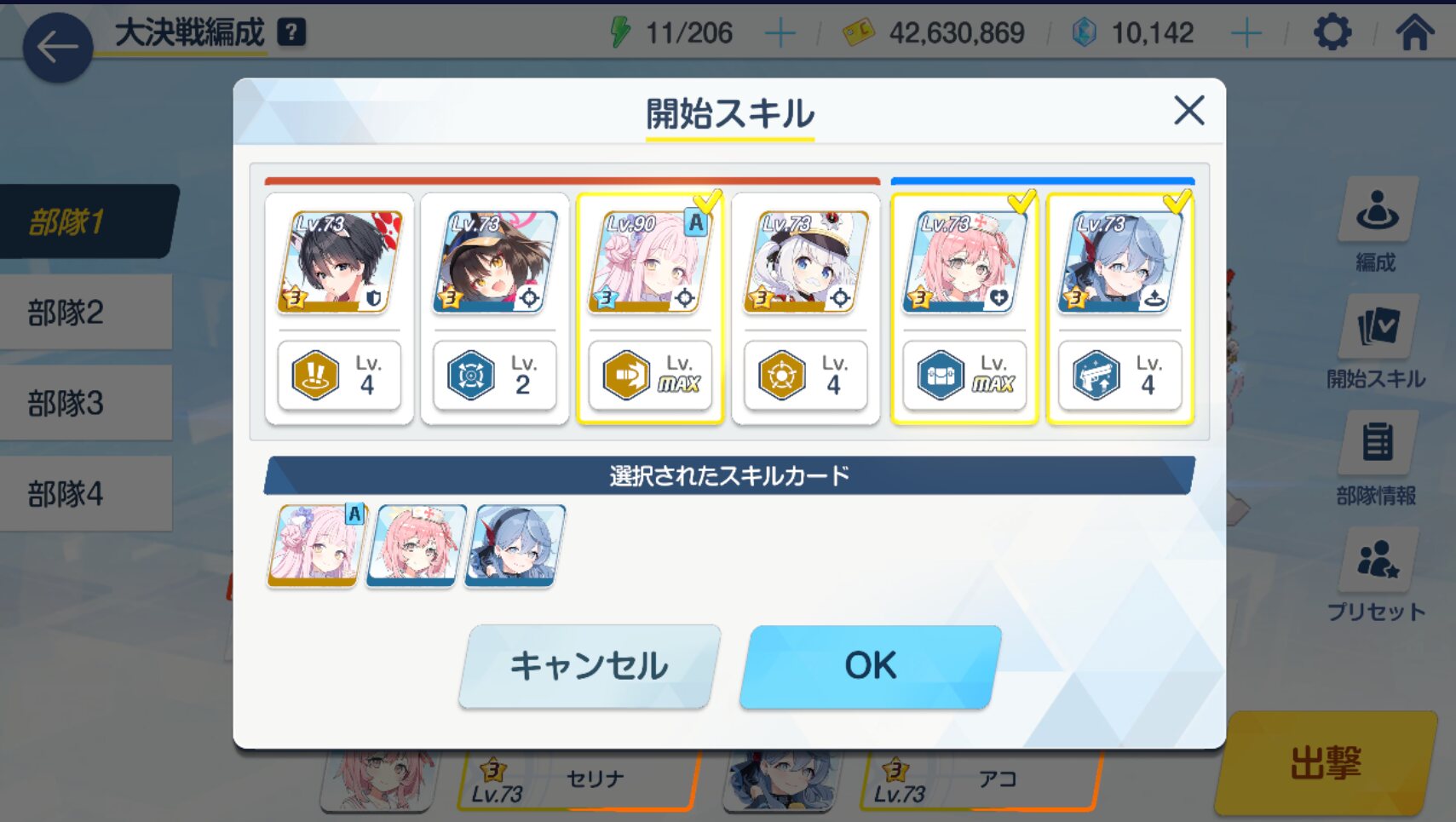Open the help question mark icon
This screenshot has width=1456, height=822.
pos(291,33)
